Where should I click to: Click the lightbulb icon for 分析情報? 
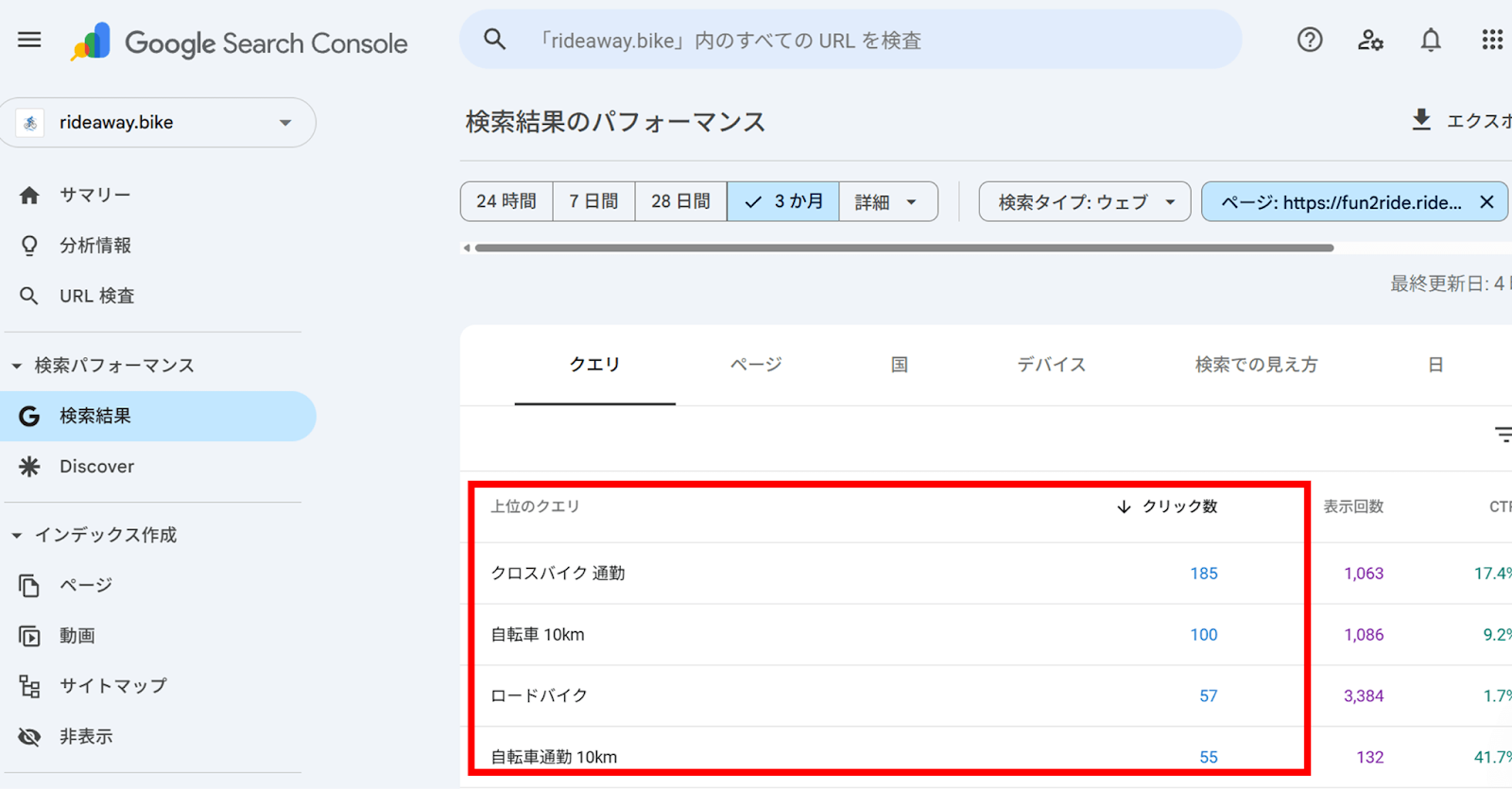(29, 246)
